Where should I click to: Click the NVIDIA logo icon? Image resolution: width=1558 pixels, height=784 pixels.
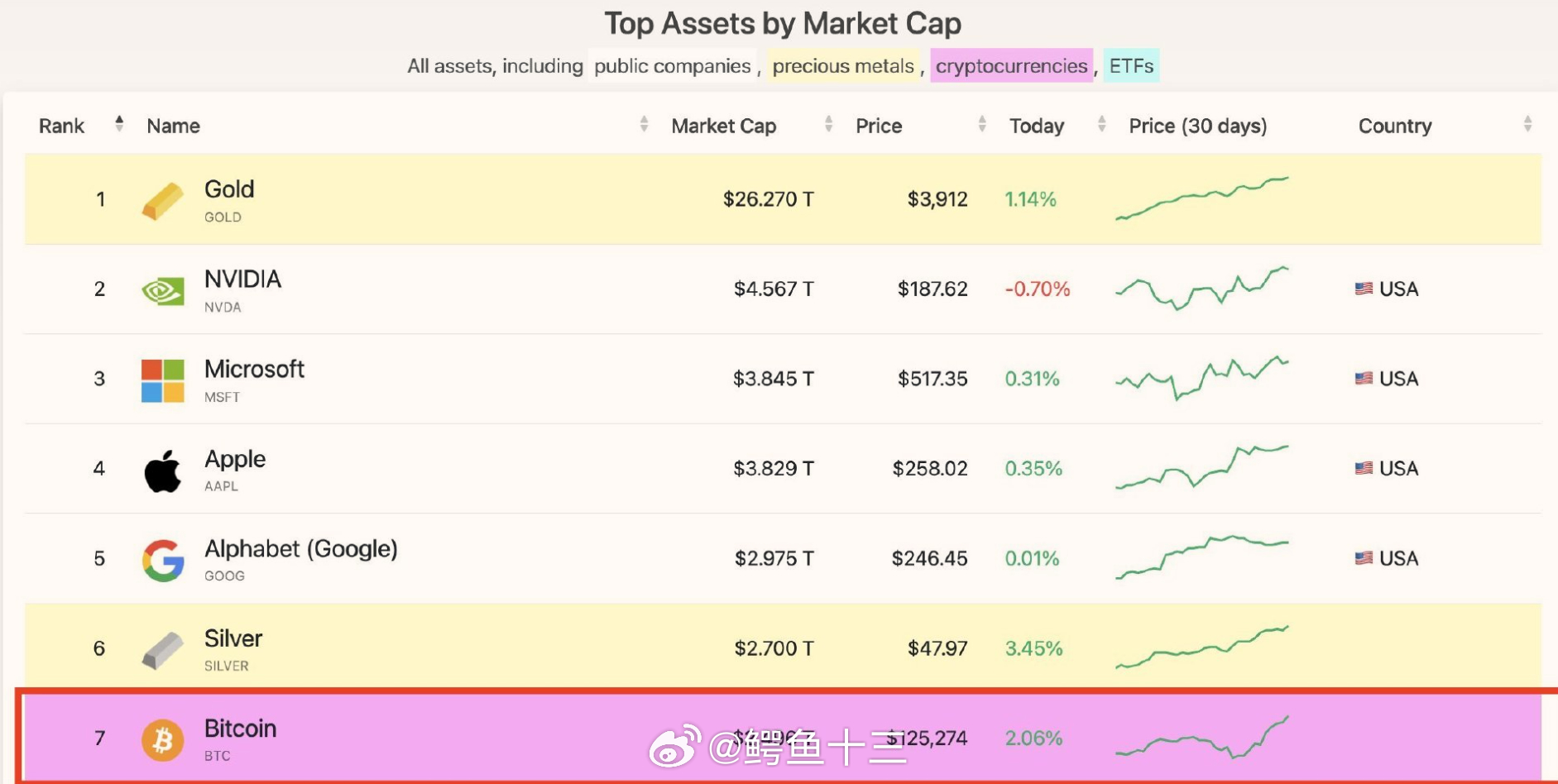pos(162,291)
